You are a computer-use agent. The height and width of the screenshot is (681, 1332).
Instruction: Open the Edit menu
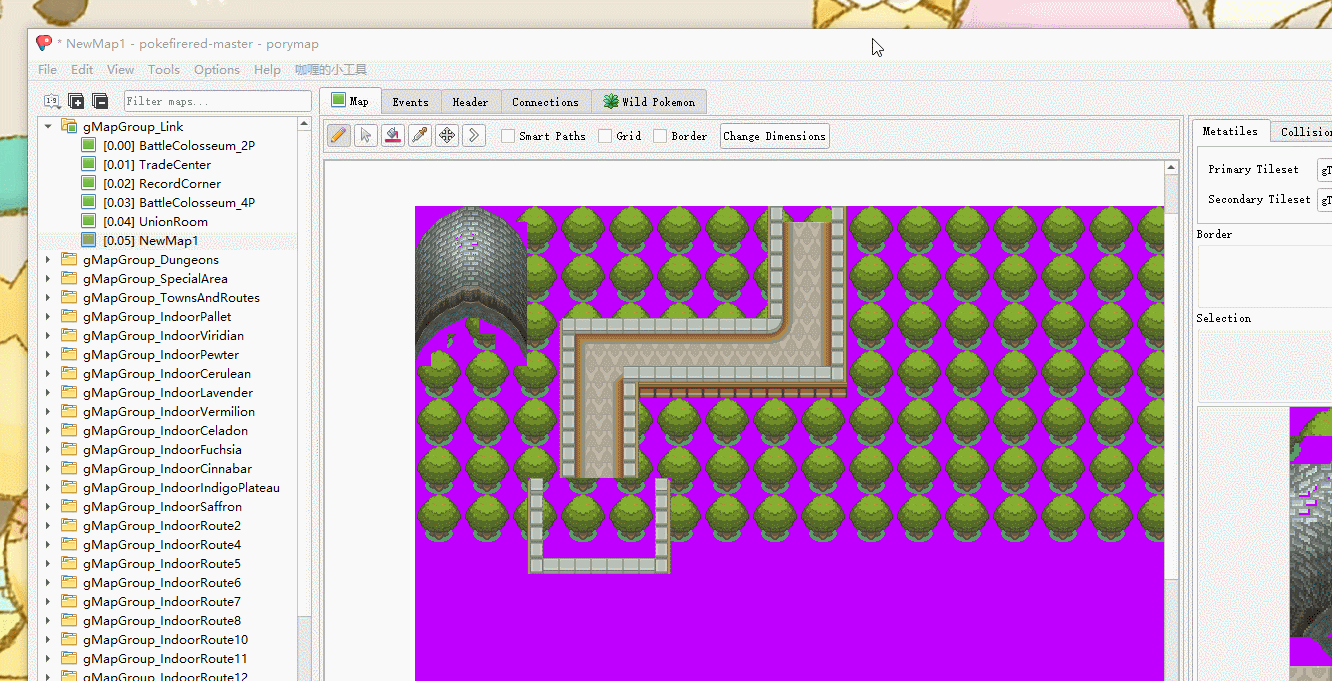pyautogui.click(x=82, y=70)
